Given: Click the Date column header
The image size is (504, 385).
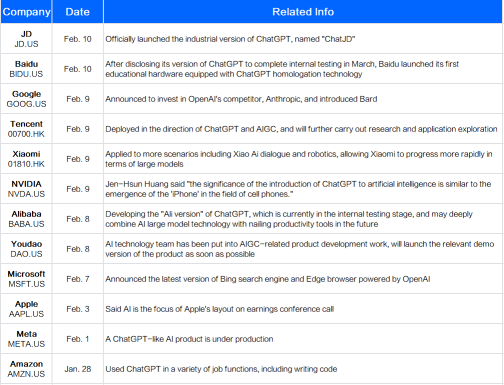Looking at the screenshot, I should (78, 12).
